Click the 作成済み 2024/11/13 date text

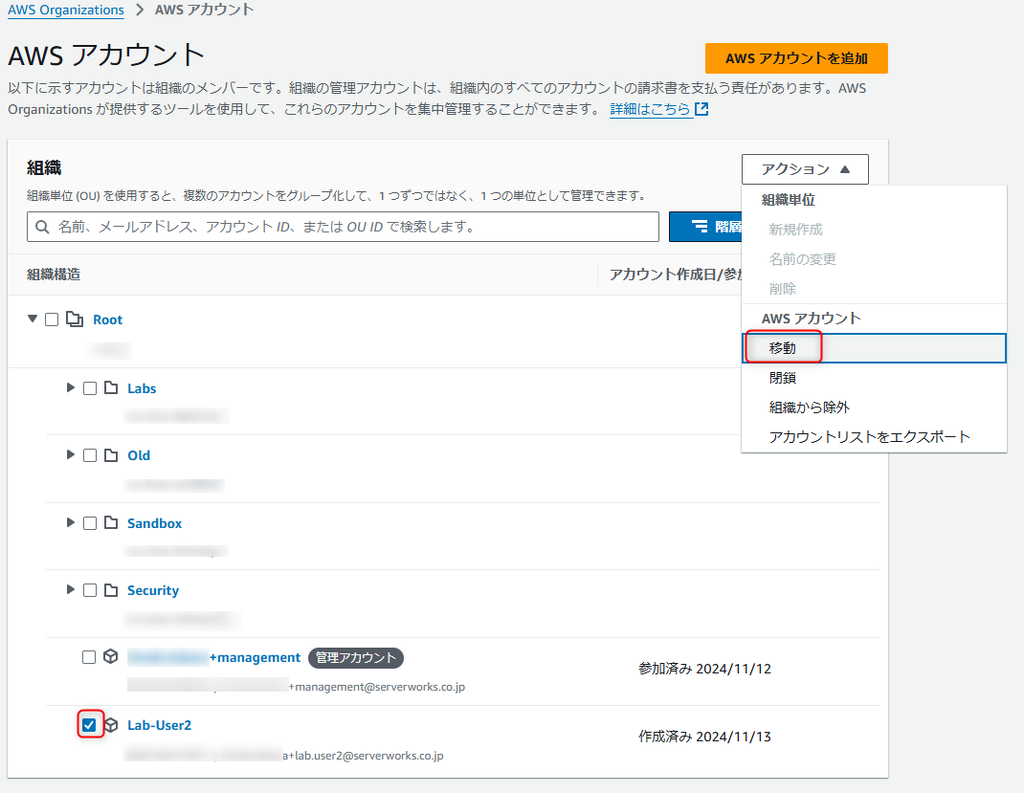pyautogui.click(x=705, y=737)
